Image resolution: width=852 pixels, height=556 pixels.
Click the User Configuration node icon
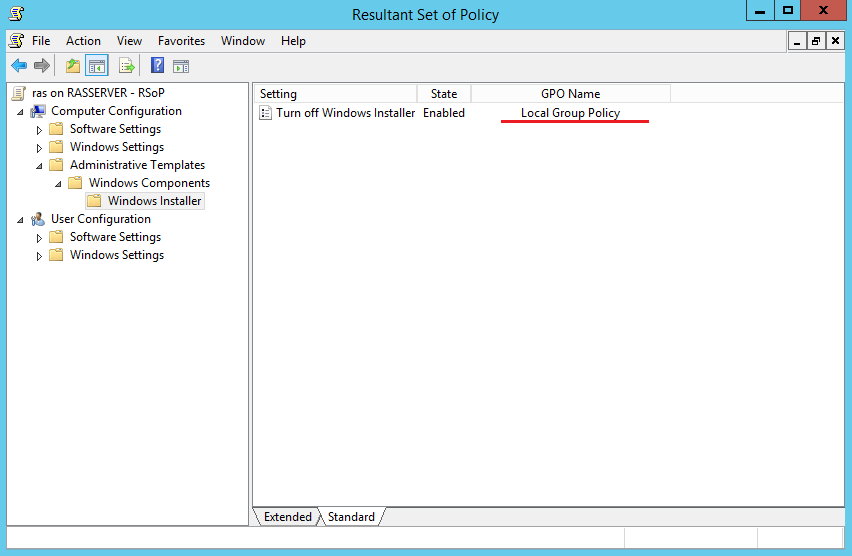coord(38,219)
